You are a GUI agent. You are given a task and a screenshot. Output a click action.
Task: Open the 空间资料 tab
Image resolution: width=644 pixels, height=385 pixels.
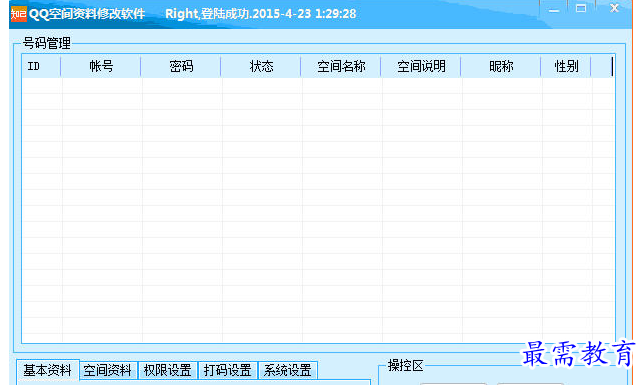108,371
